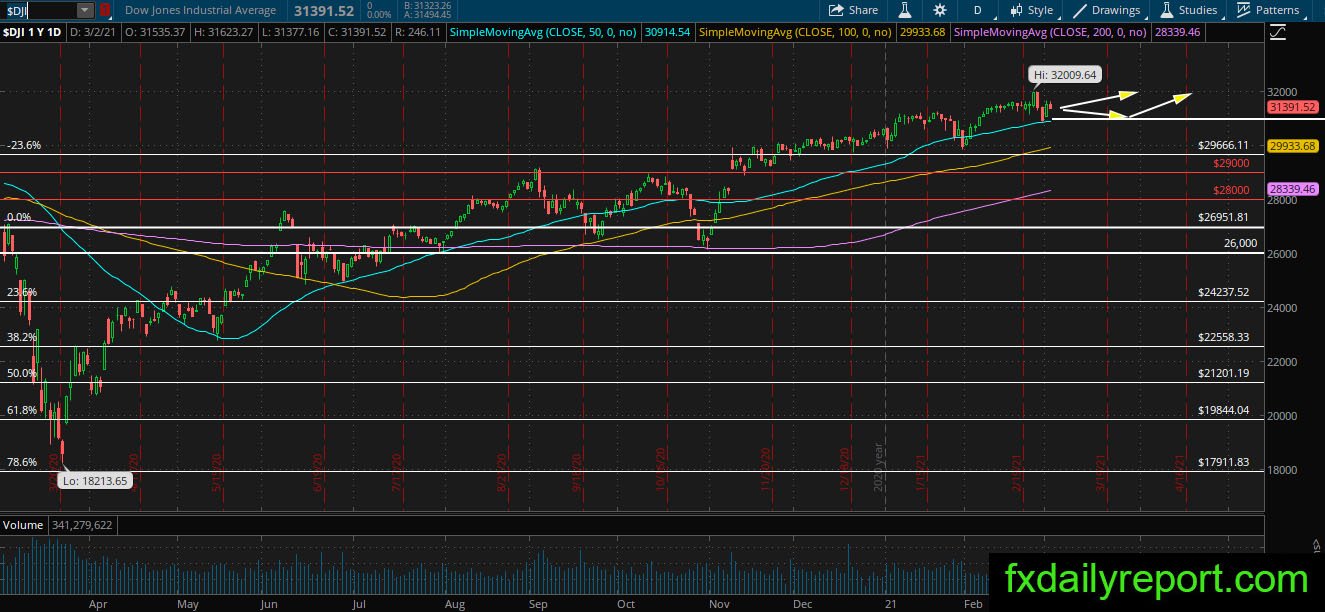Open the Studies menu
Screen dimensions: 1325x612
click(x=1188, y=10)
